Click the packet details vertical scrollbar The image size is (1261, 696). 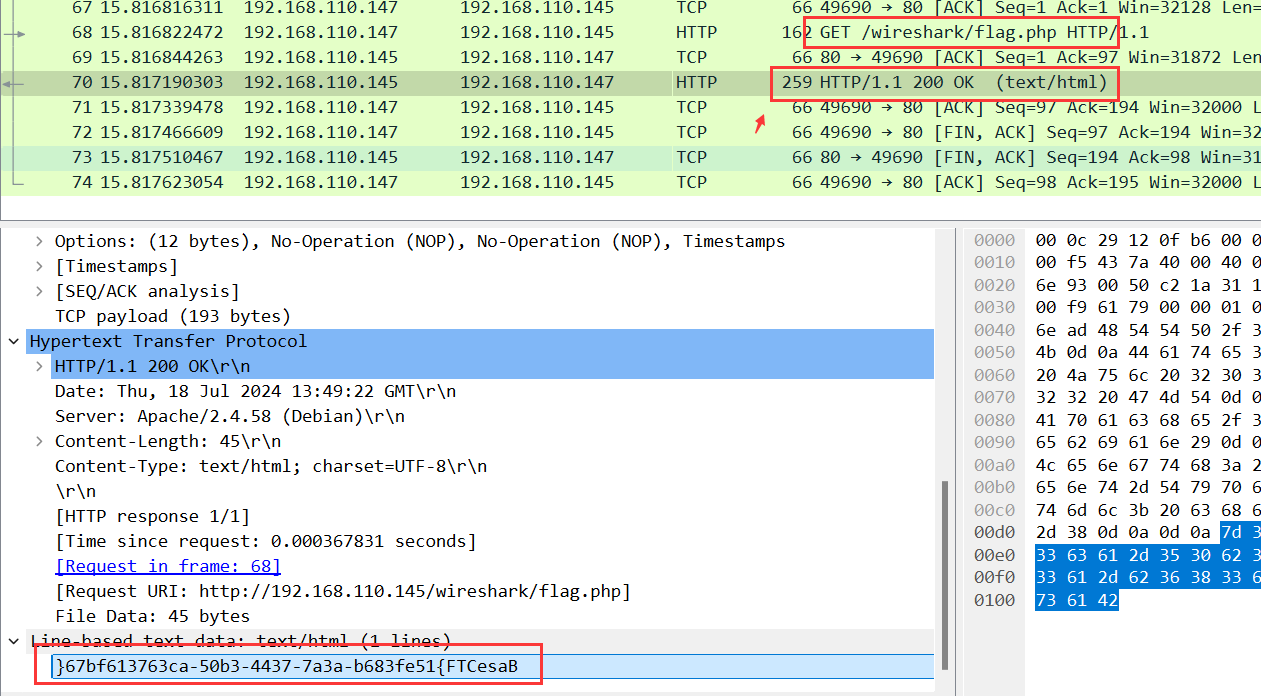pos(942,560)
